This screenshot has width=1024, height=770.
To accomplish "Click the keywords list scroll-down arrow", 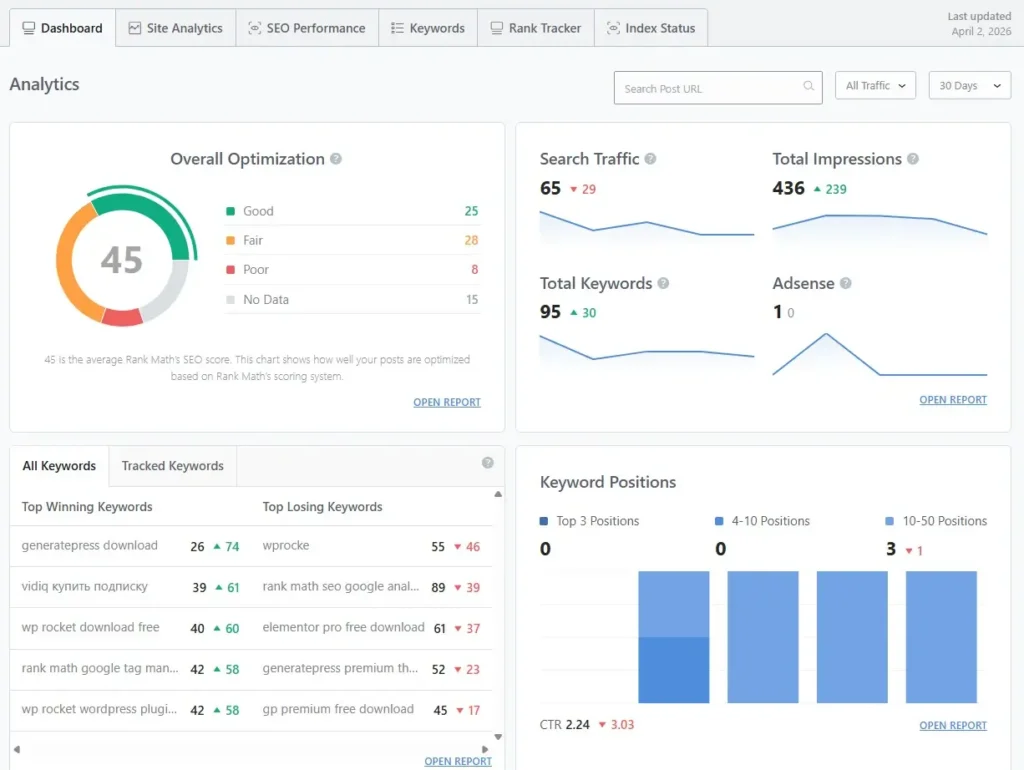I will coord(498,738).
